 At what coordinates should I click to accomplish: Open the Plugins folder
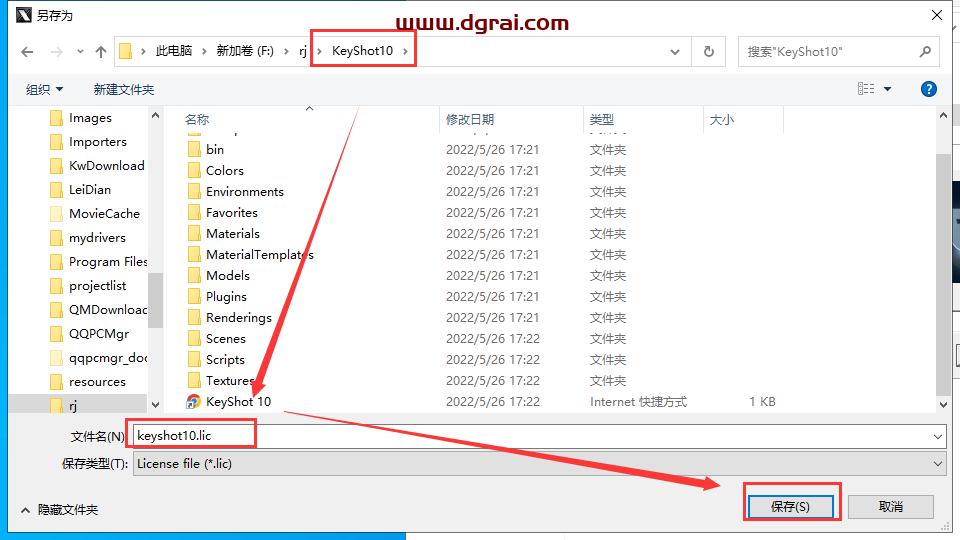(x=226, y=297)
